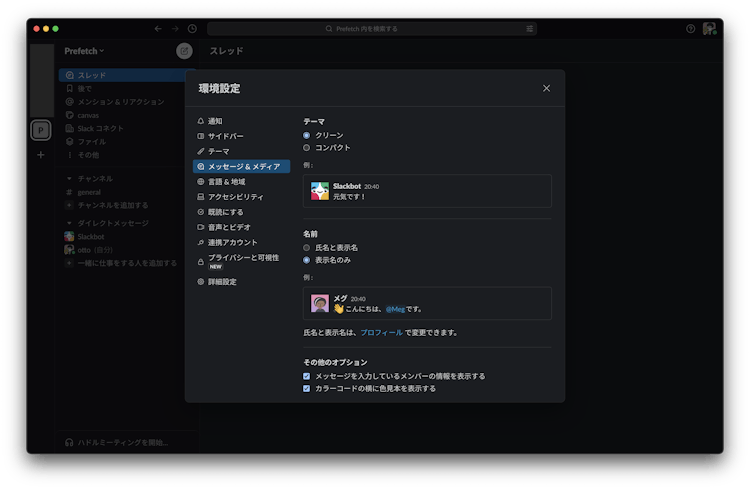Open 通知 settings tab
Image resolution: width=750 pixels, height=489 pixels.
(x=242, y=121)
